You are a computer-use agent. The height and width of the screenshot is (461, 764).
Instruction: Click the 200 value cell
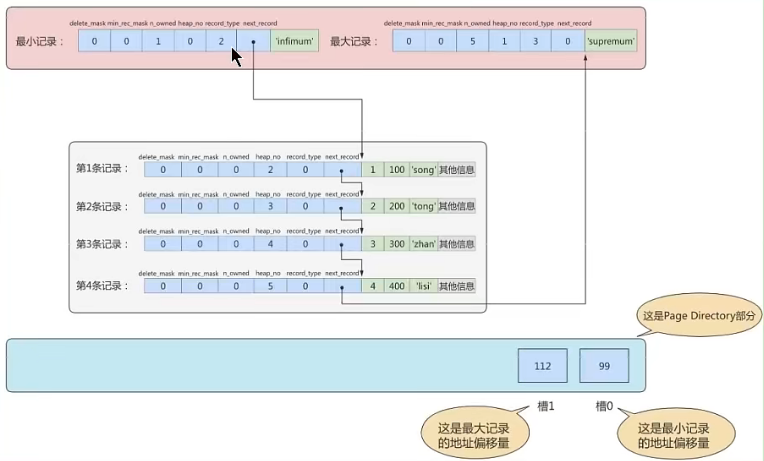pos(397,206)
